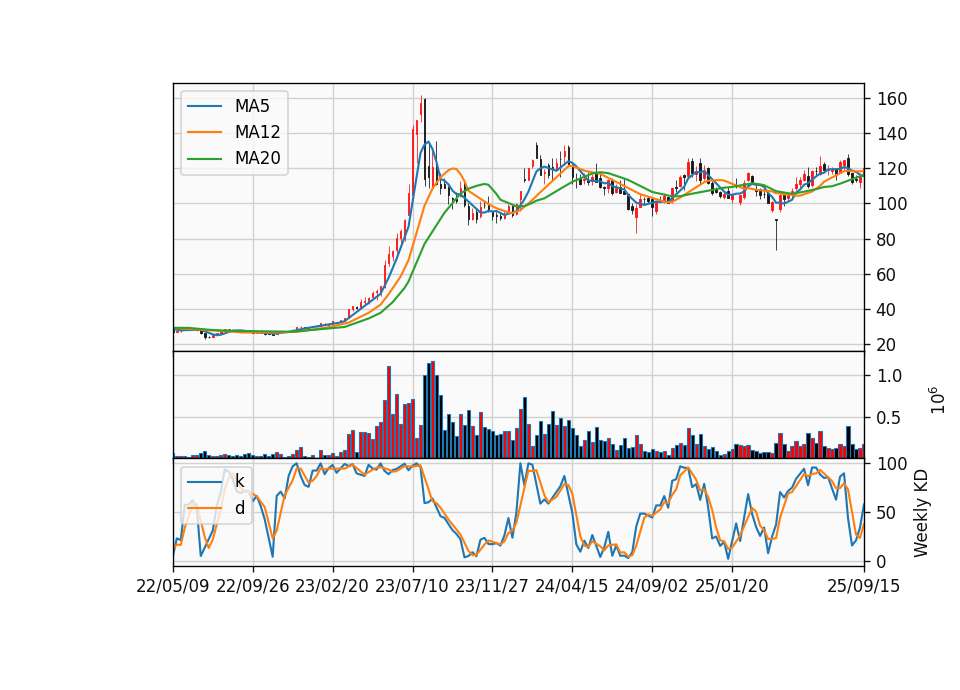Image resolution: width=960 pixels, height=690 pixels.
Task: Click the 23/11/27 date axis label
Action: pyautogui.click(x=492, y=586)
